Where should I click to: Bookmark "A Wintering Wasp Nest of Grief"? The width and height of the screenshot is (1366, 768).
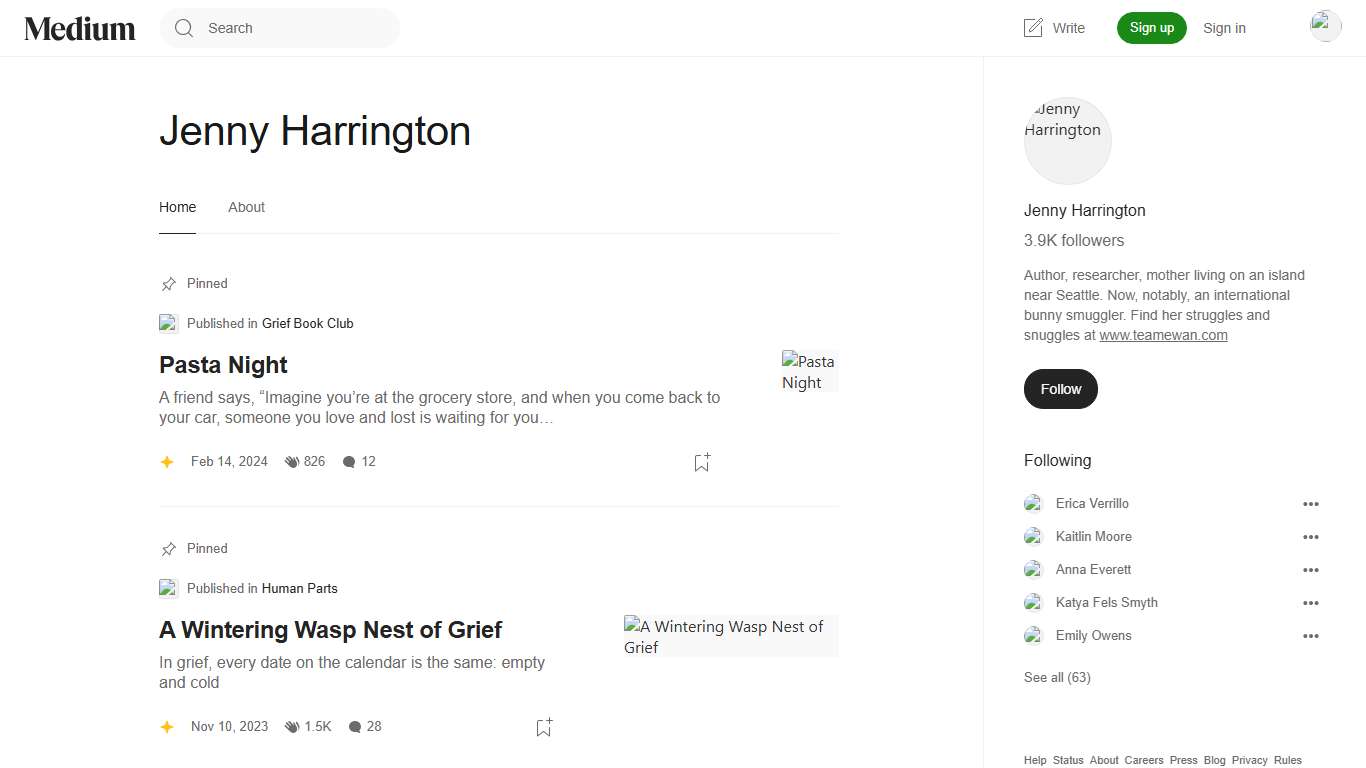[x=543, y=727]
